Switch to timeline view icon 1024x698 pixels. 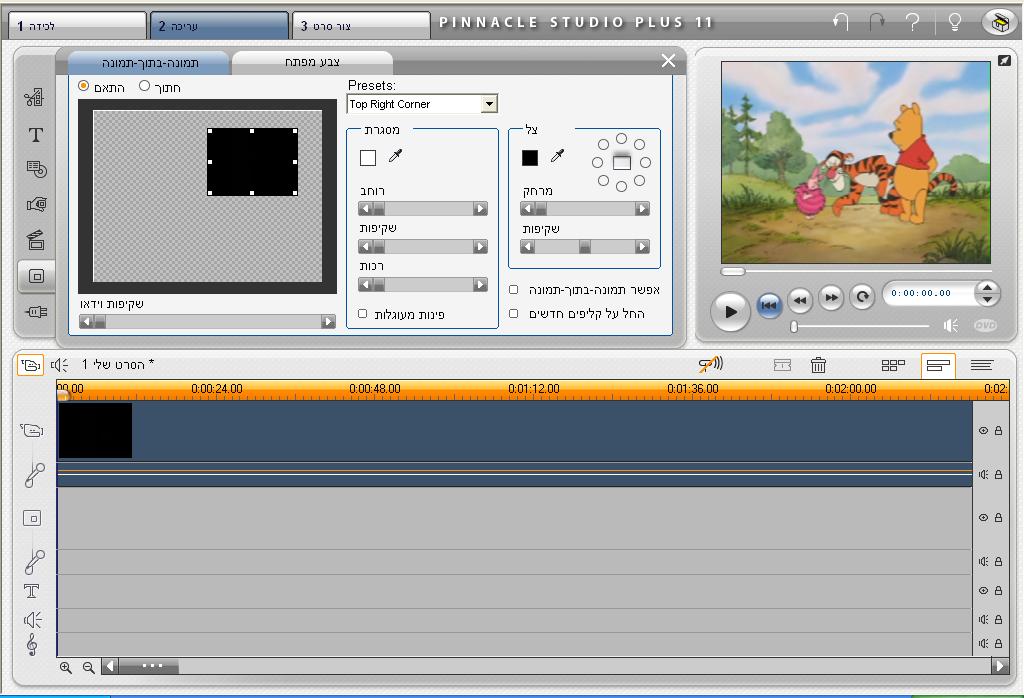[x=938, y=365]
